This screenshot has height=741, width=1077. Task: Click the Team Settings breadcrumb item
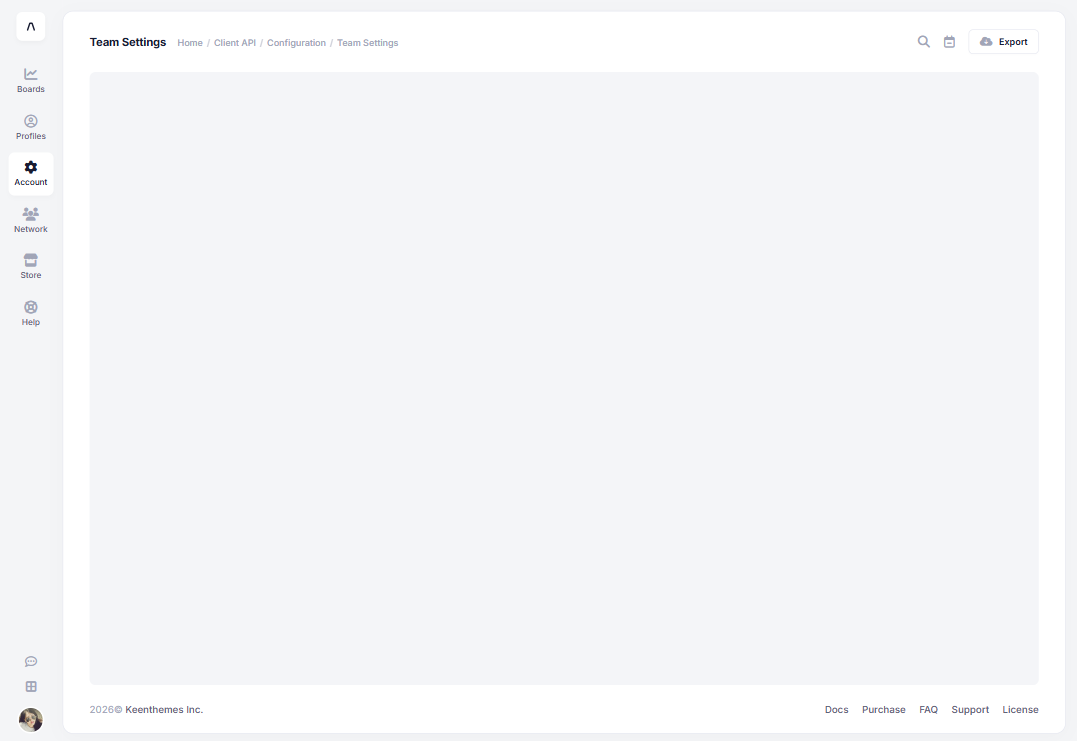coord(367,43)
